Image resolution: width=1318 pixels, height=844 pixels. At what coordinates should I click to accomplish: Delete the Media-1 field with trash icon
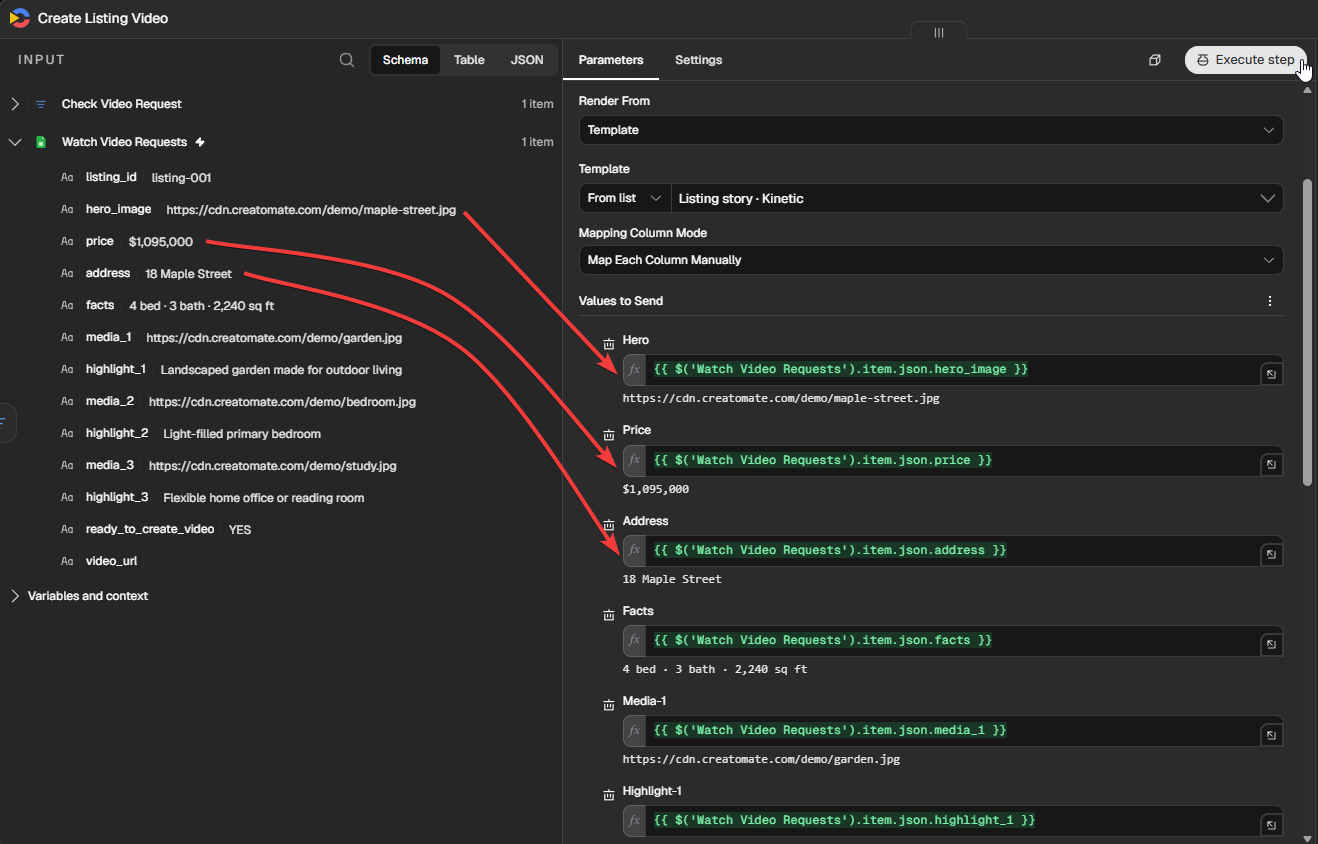coord(609,705)
